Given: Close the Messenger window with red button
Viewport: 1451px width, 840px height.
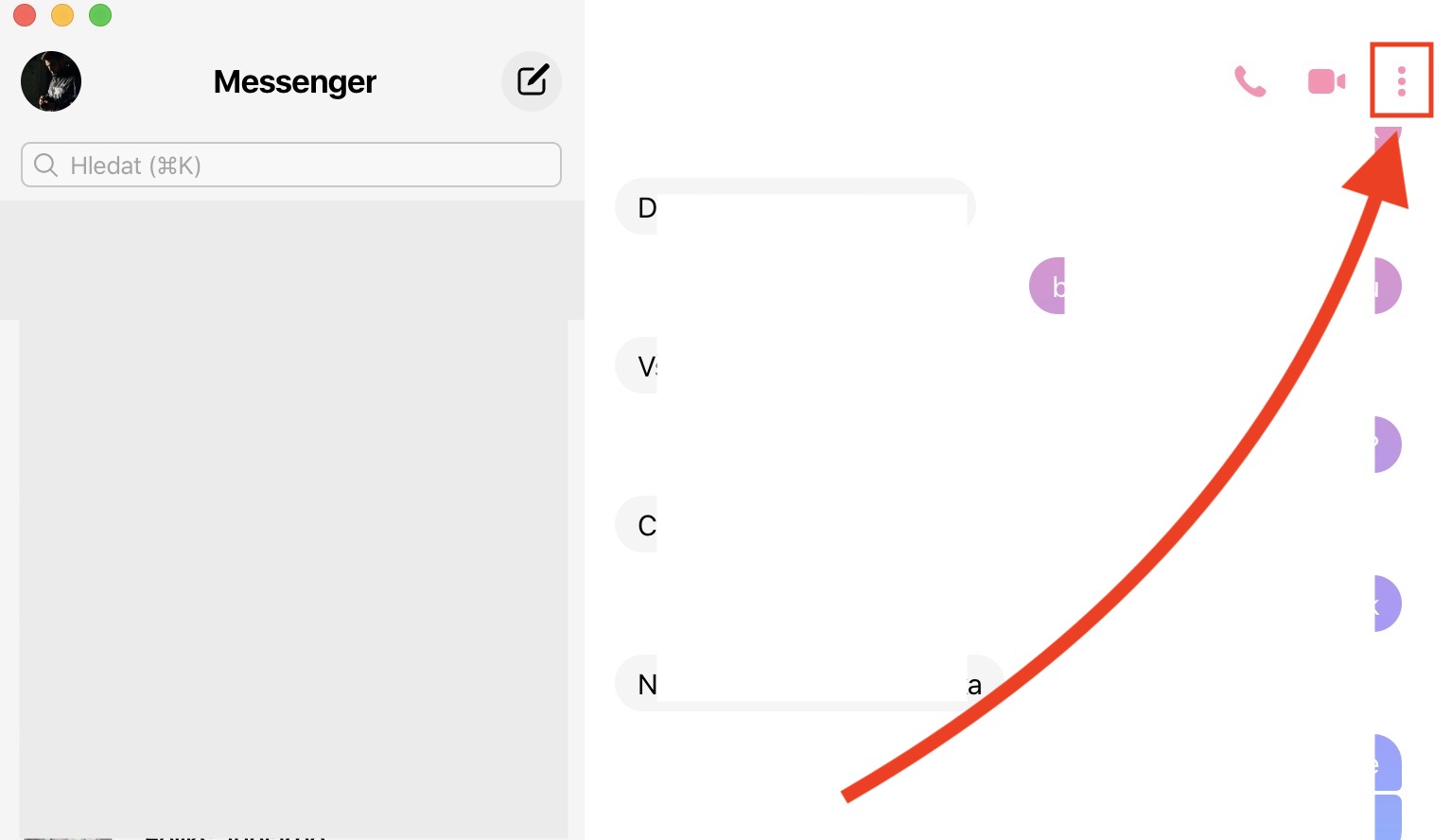Looking at the screenshot, I should pos(25,15).
